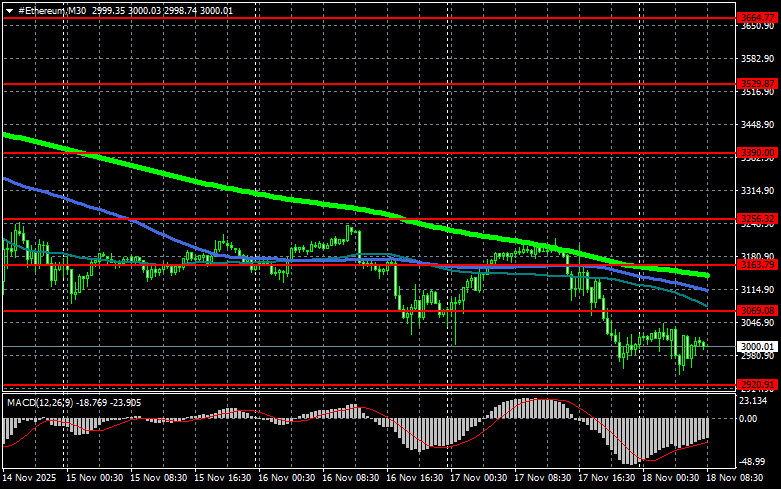This screenshot has width=781, height=489.
Task: Click the red 3664.77 price level label
Action: pos(757,18)
